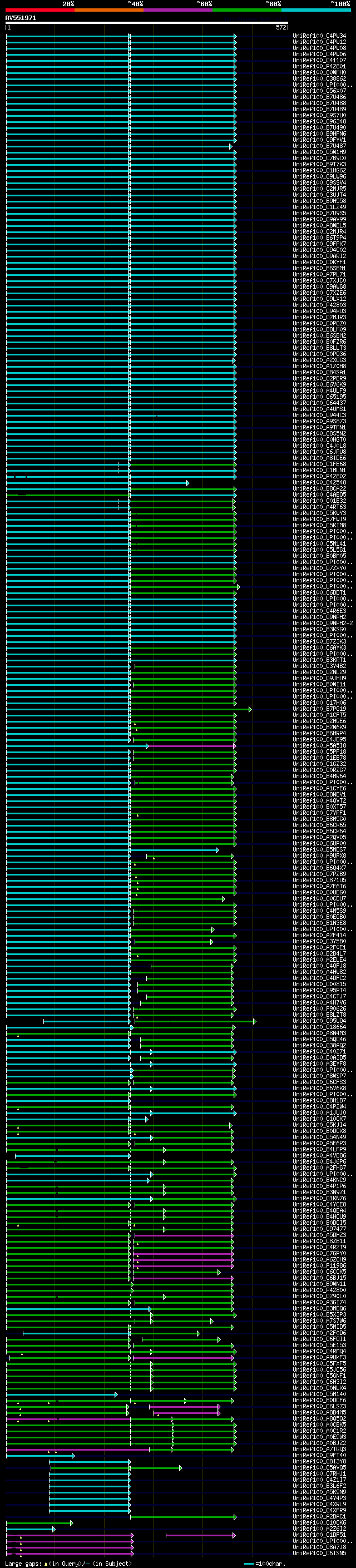Select hit label UniRef100_A5A5I8
The image size is (356, 1568).
coord(319,746)
